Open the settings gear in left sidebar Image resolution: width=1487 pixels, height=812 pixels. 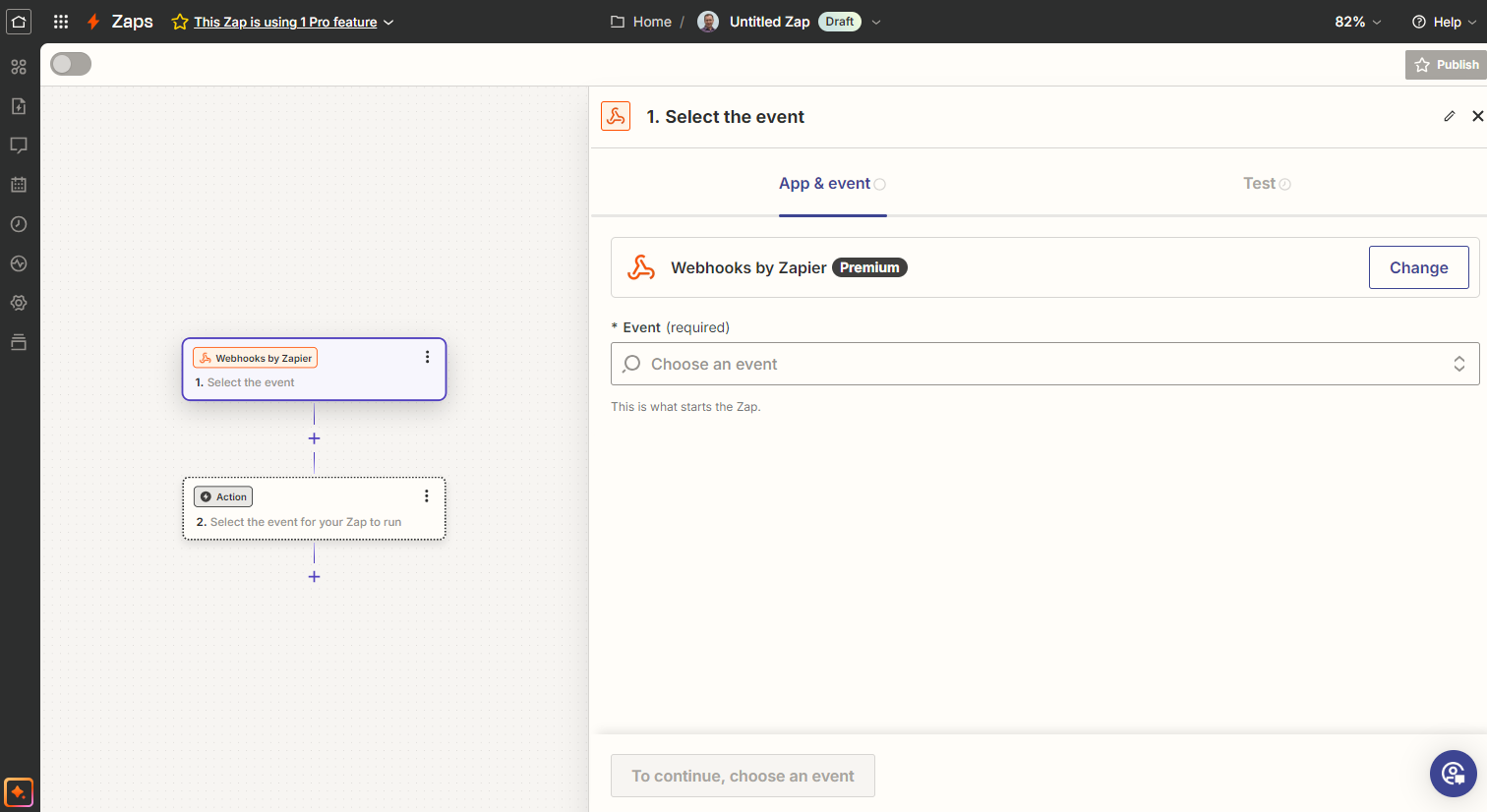(x=19, y=303)
